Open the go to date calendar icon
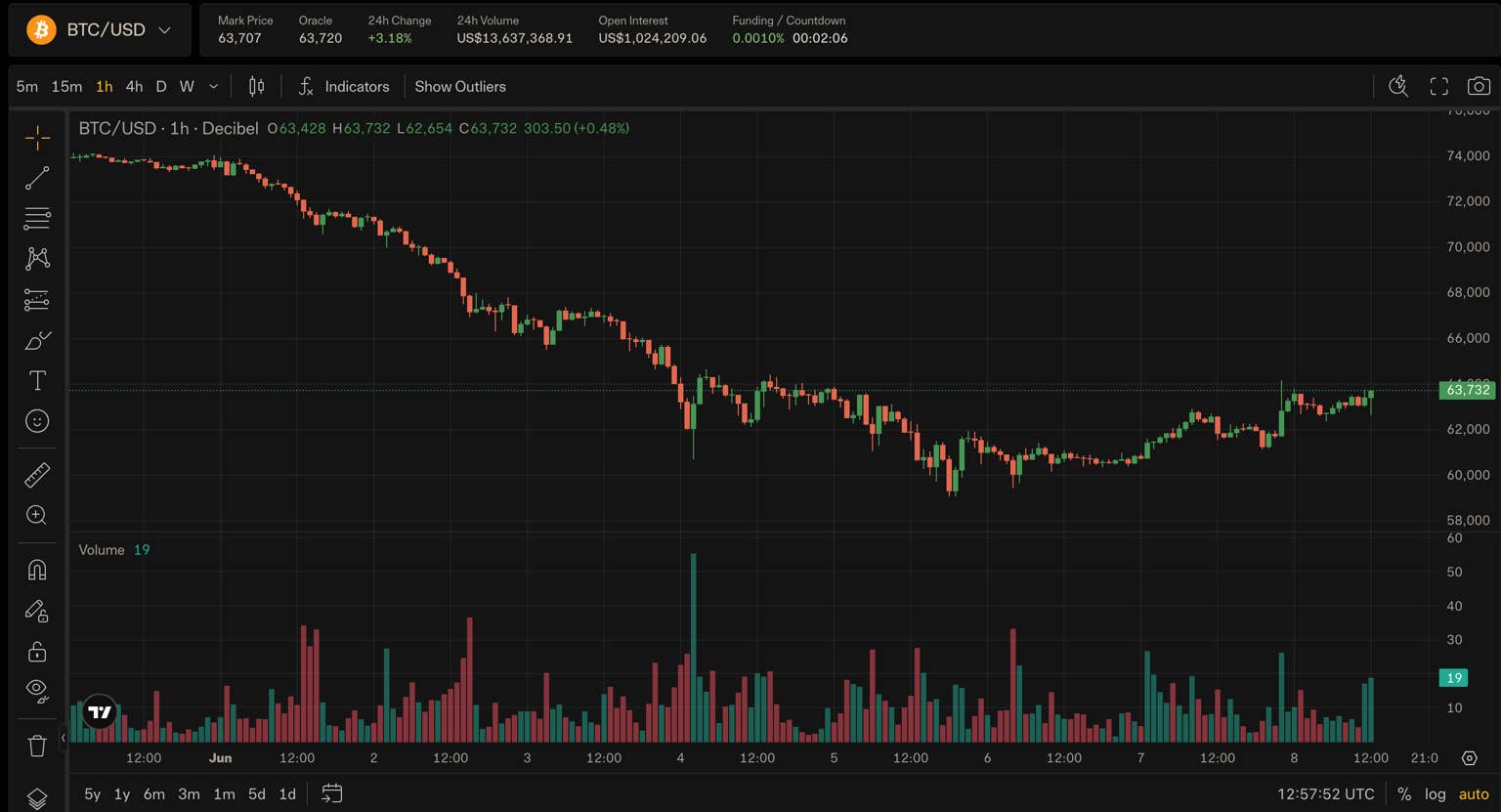 (332, 793)
